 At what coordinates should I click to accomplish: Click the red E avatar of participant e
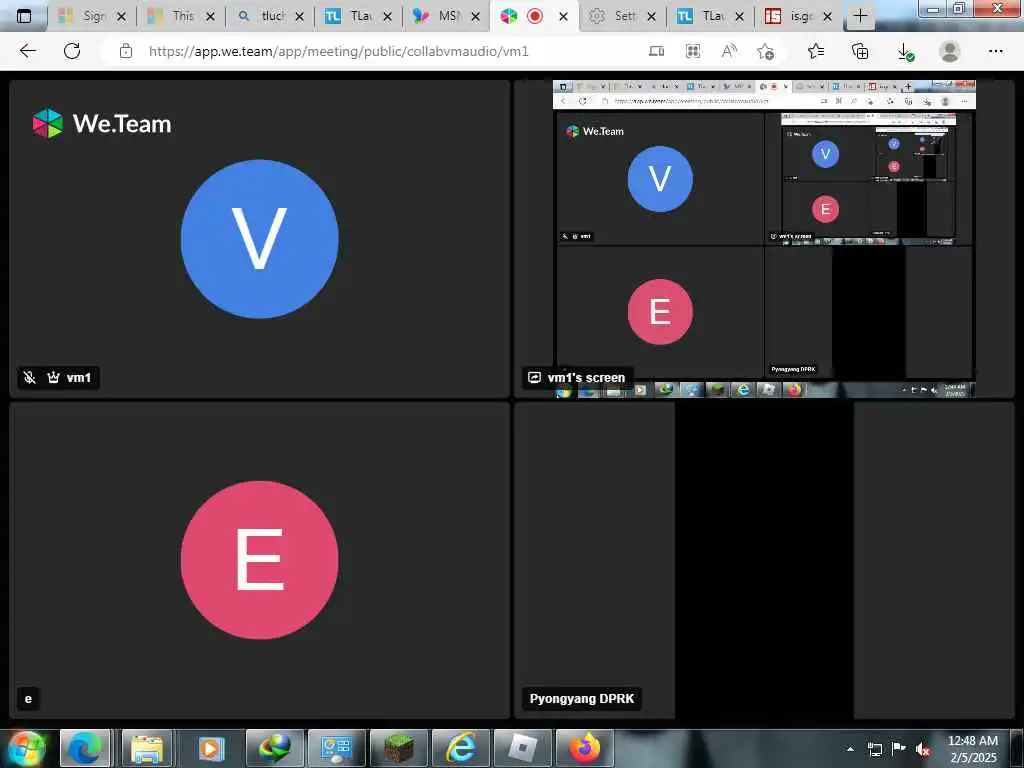click(x=259, y=560)
